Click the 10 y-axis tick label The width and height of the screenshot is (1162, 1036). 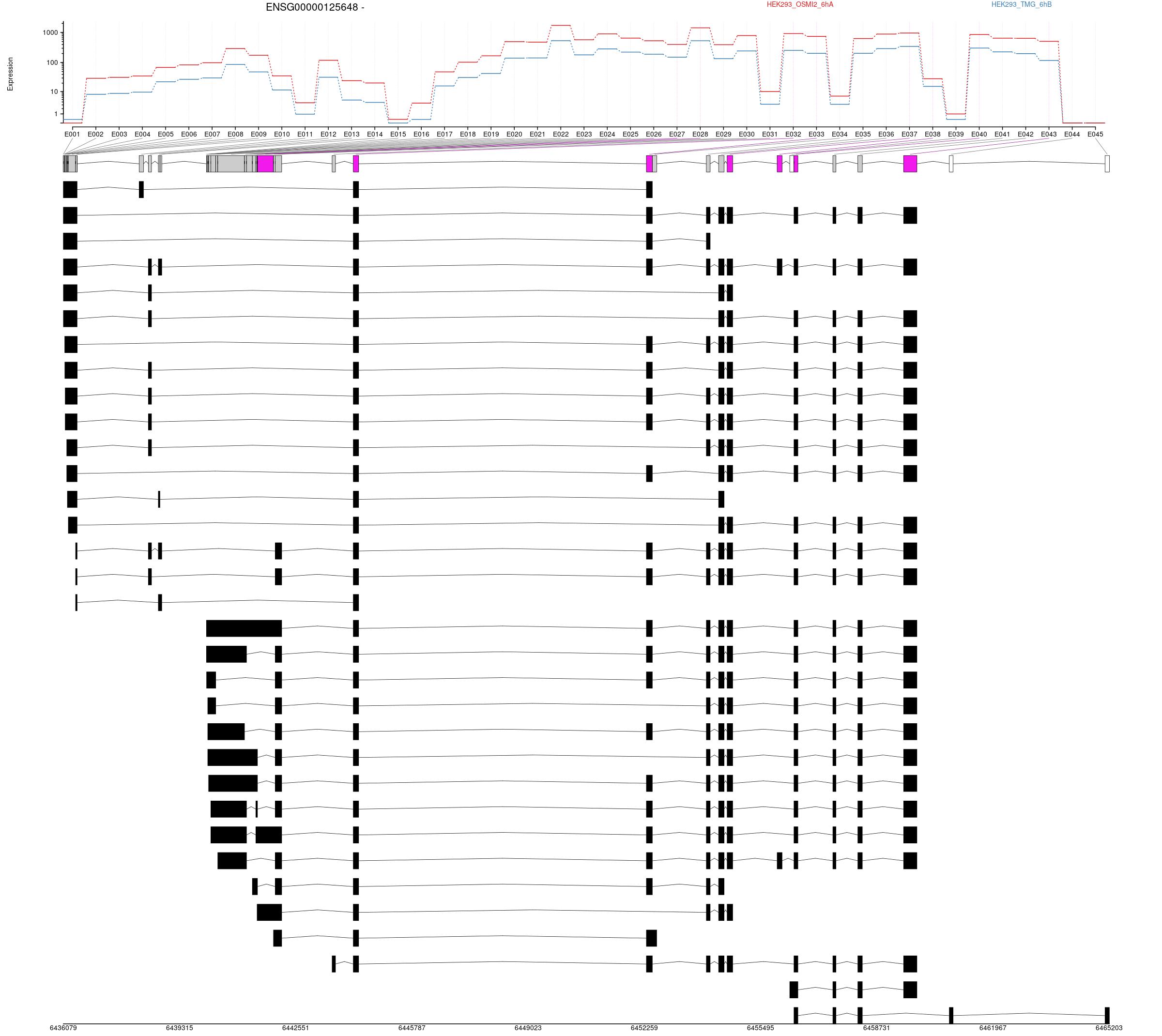coord(54,91)
